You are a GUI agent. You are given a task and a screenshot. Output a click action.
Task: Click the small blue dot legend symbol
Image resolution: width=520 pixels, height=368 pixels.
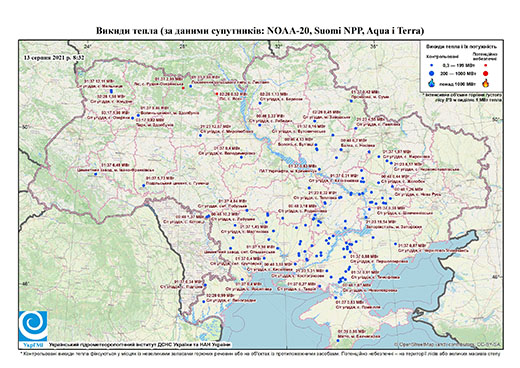point(432,66)
